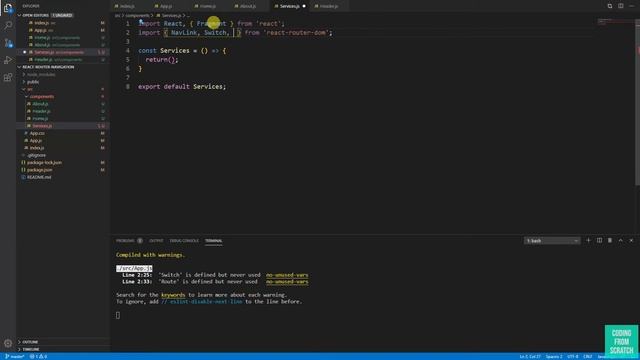The width and height of the screenshot is (640, 360).
Task: Open the terminal shell selector dropdown showing bash
Action: click(552, 241)
